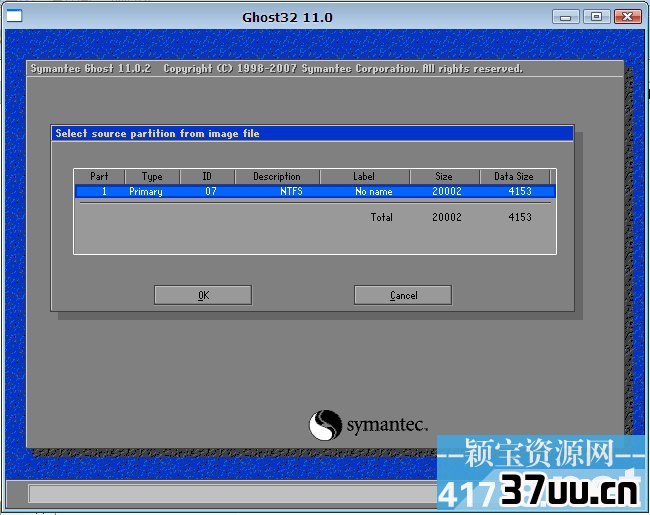Screen dimensions: 650x515
Task: Close the Ghost32 11.0 window
Action: [628, 17]
